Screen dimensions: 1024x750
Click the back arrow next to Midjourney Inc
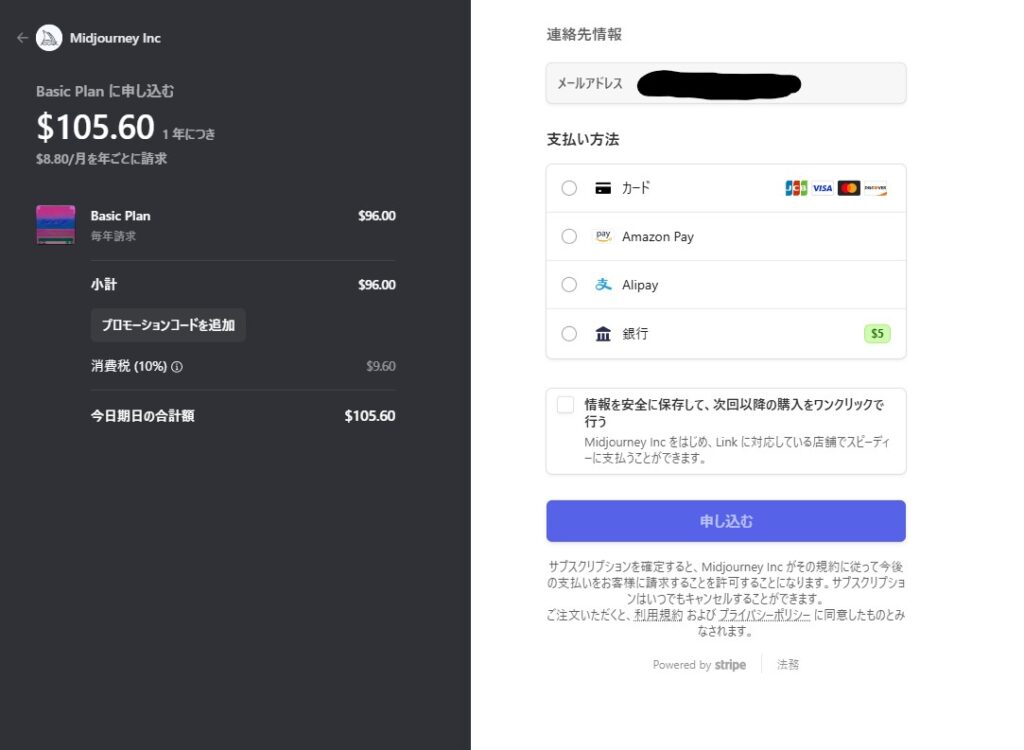point(22,38)
